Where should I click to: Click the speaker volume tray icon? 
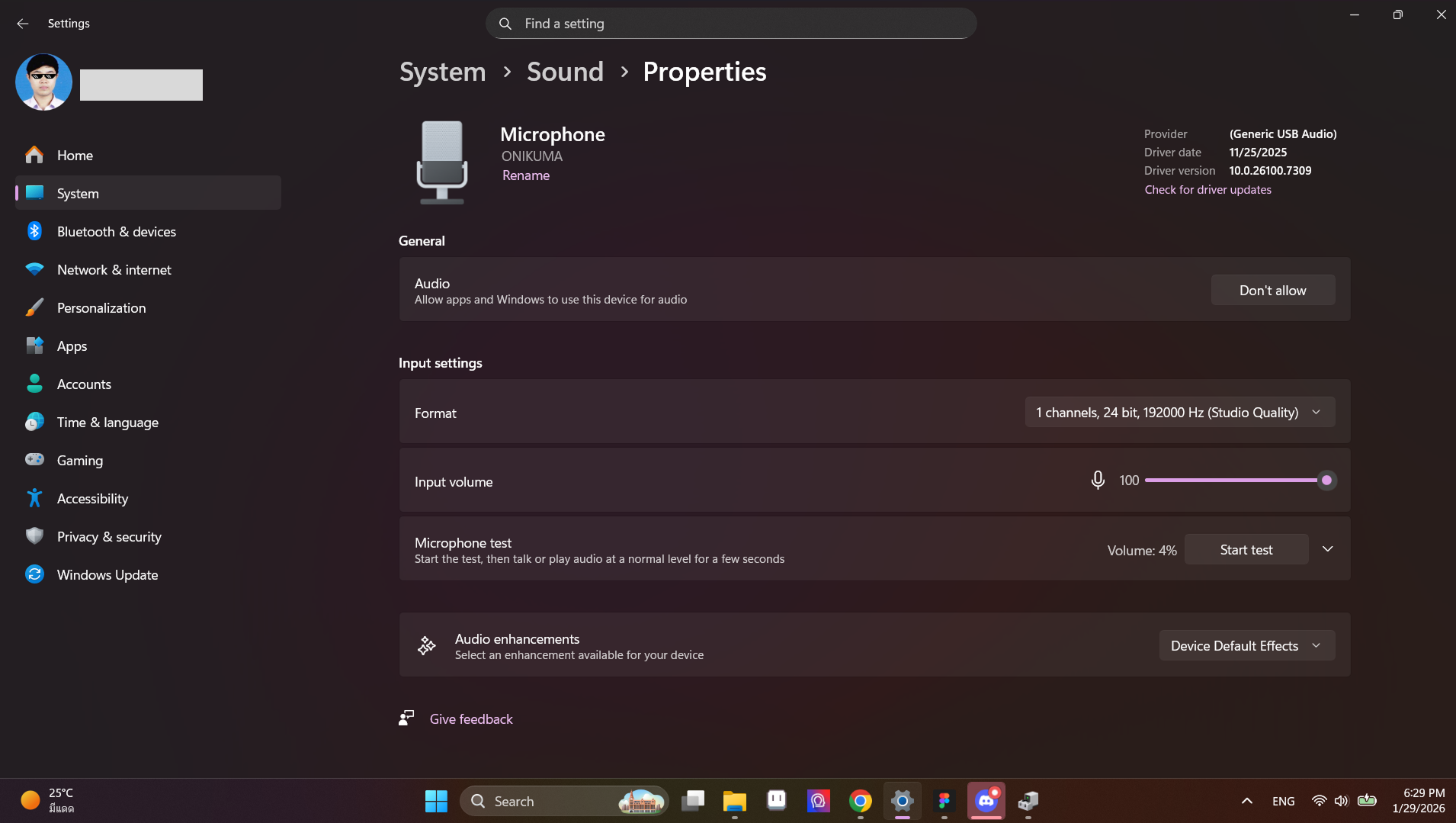click(1341, 801)
